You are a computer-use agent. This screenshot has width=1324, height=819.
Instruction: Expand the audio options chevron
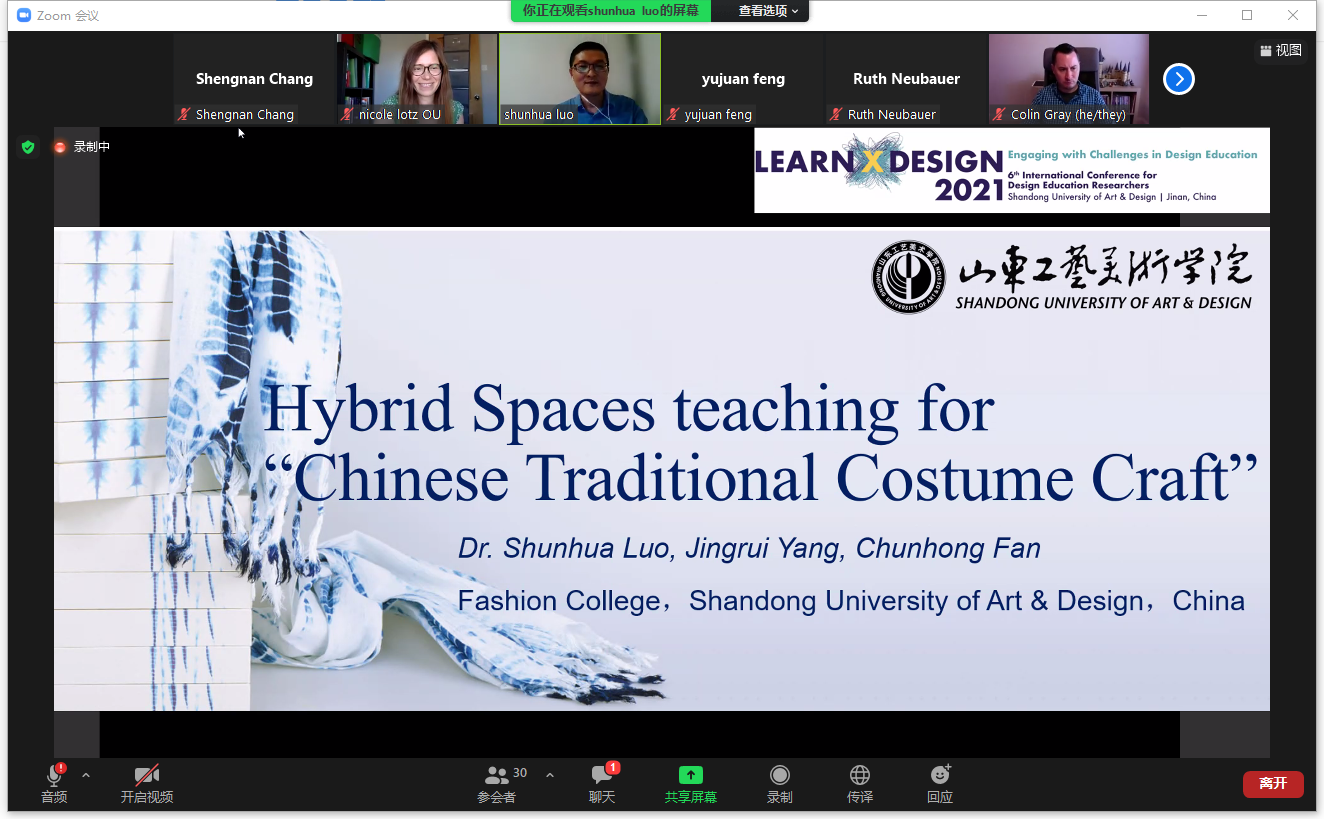(86, 775)
